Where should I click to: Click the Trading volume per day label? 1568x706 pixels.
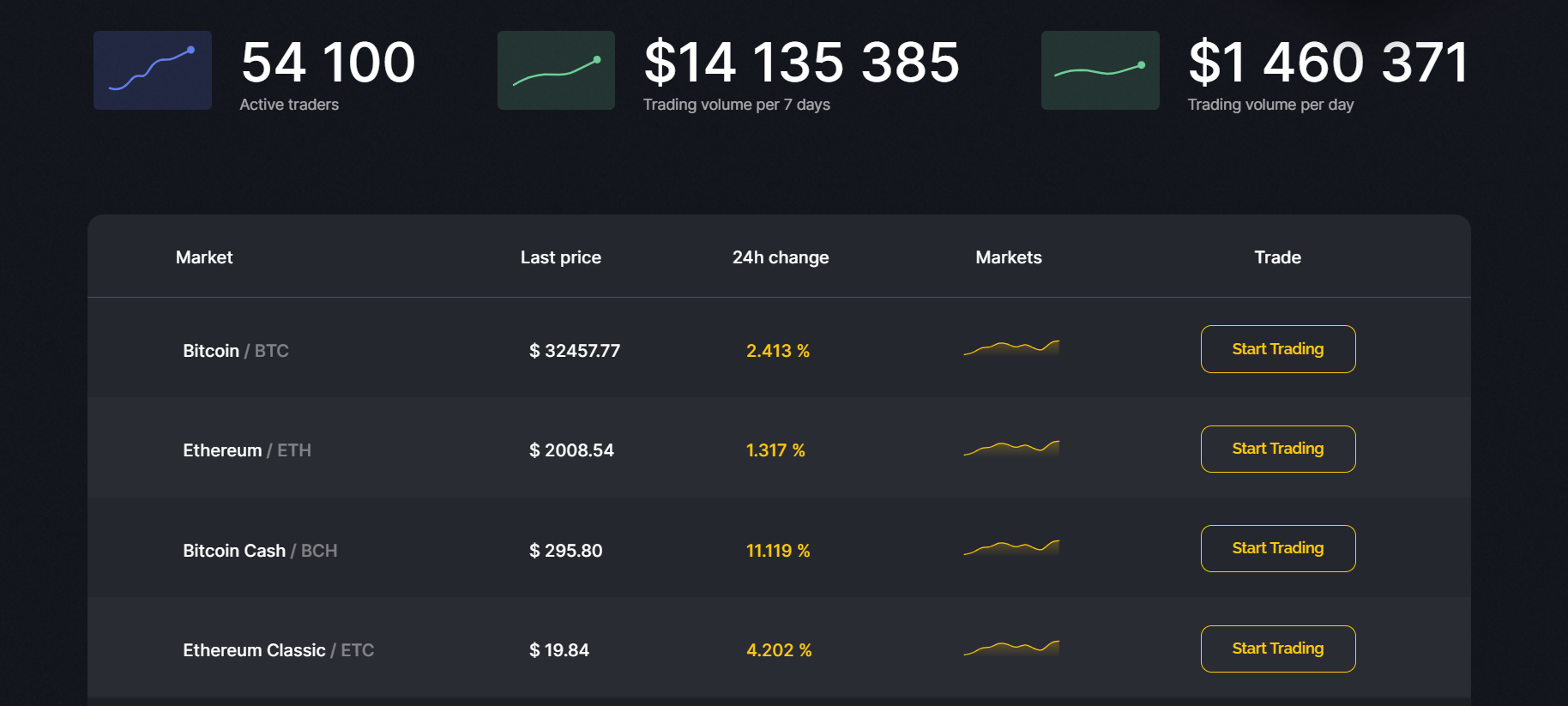(1270, 105)
